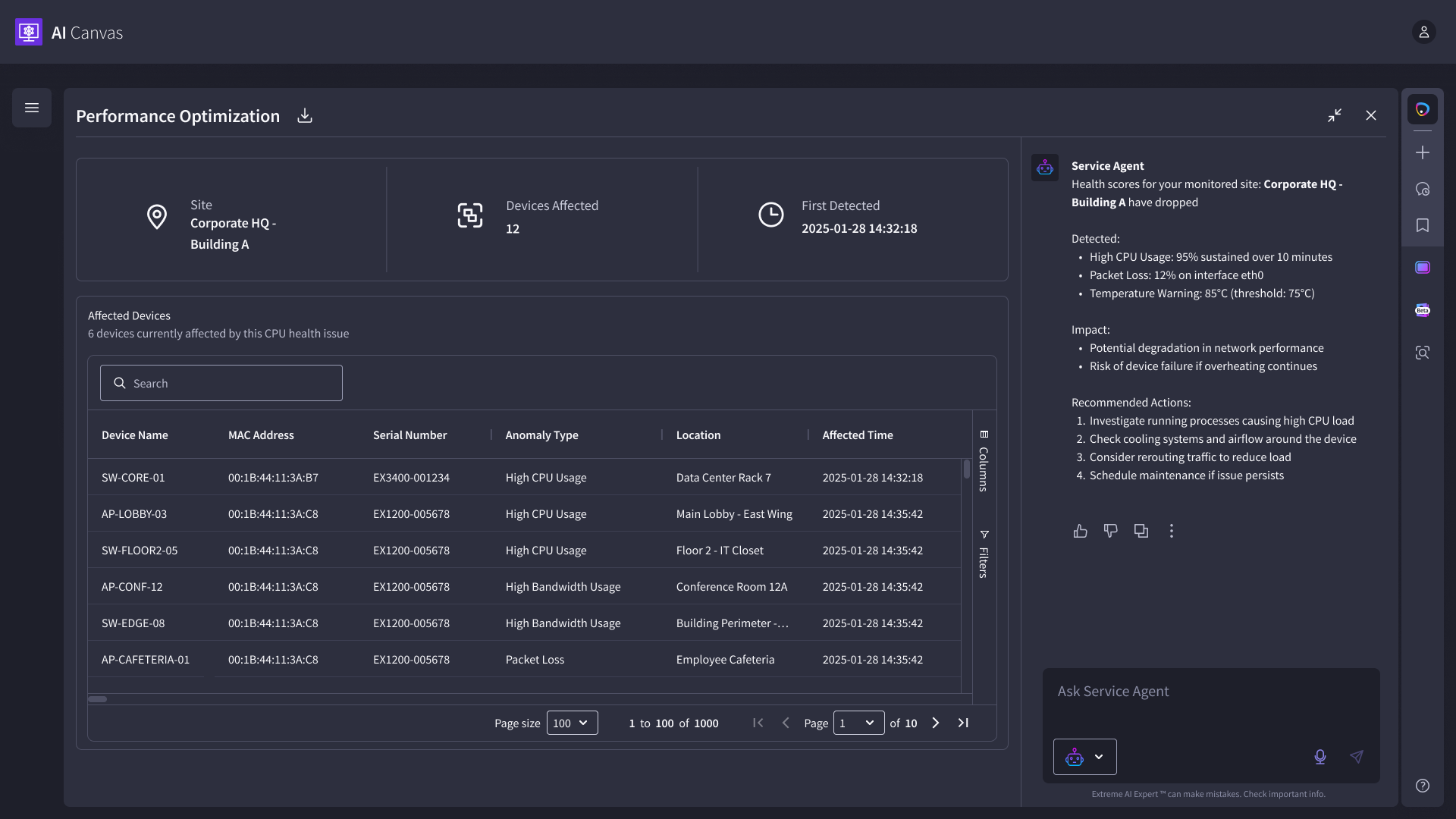
Task: Open the bookmark icon in right sidebar
Action: click(x=1423, y=225)
